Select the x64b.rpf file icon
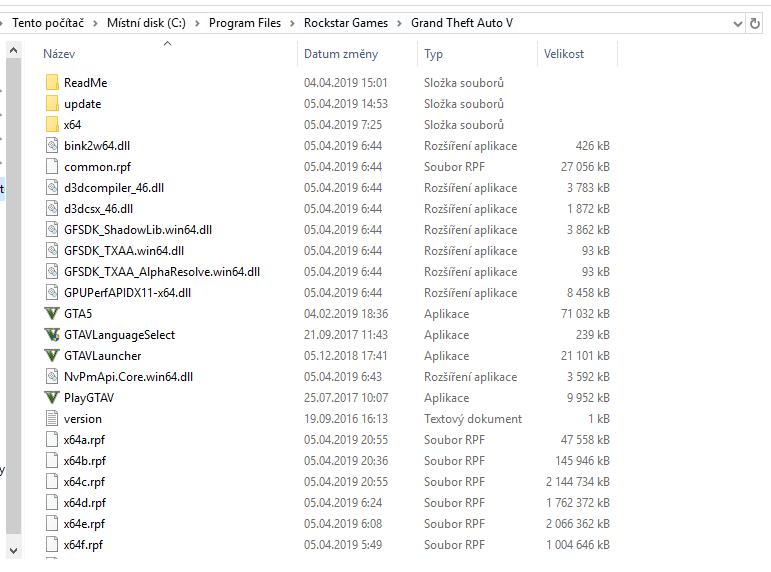The width and height of the screenshot is (771, 572). [x=52, y=461]
